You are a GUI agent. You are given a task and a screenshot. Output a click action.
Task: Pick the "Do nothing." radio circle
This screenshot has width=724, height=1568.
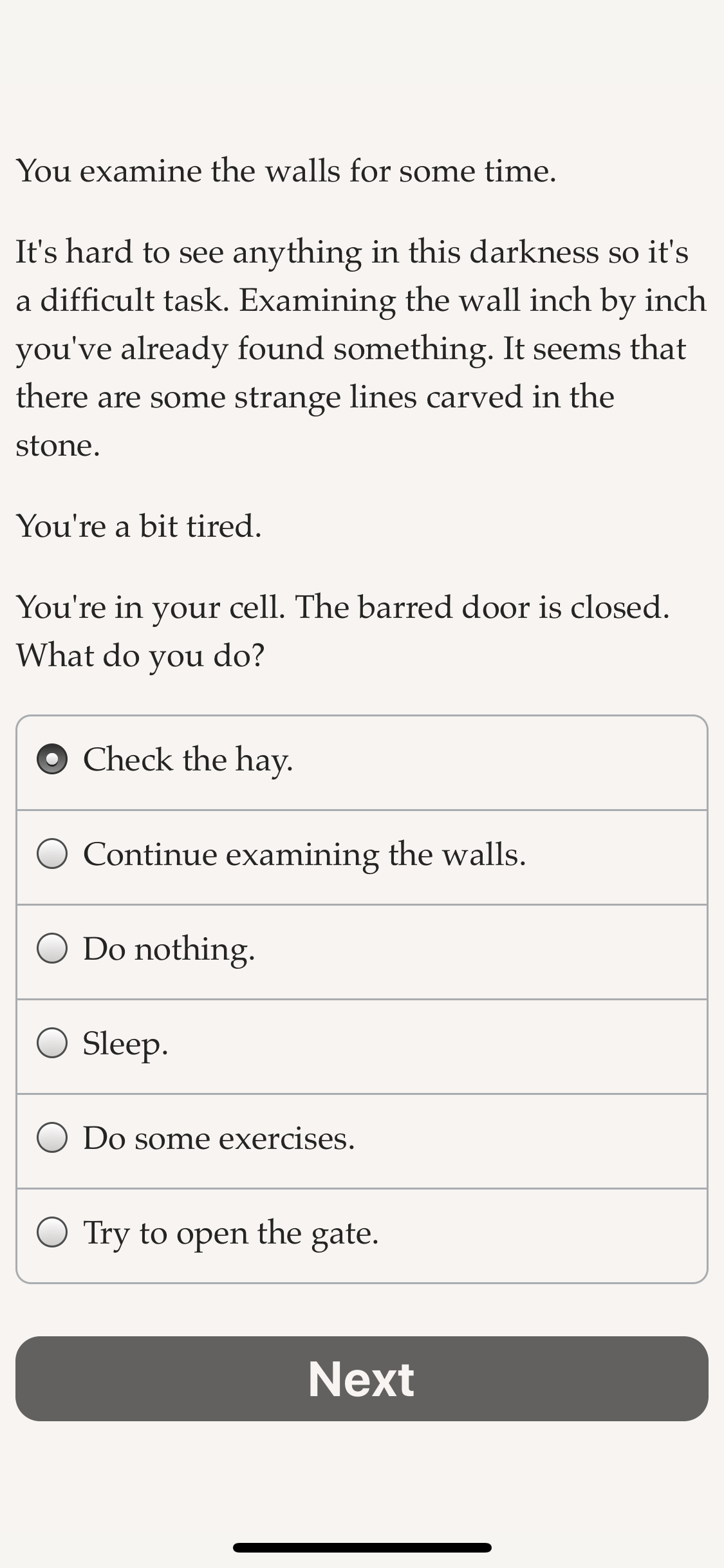click(52, 948)
